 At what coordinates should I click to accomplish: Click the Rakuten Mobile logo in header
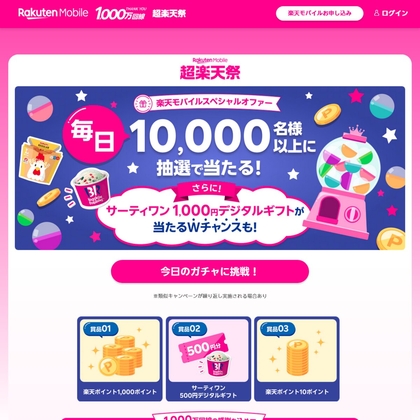pyautogui.click(x=53, y=13)
